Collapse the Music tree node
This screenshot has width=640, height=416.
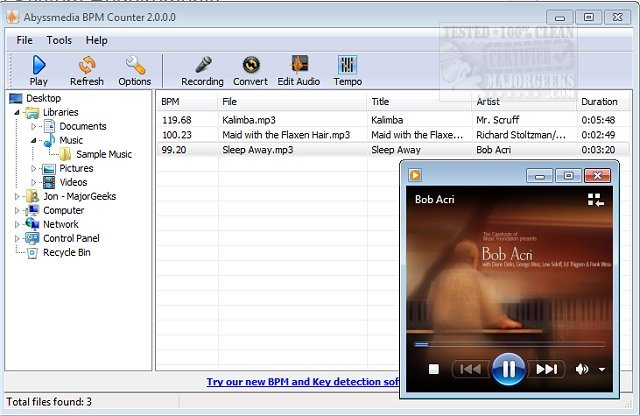(33, 140)
